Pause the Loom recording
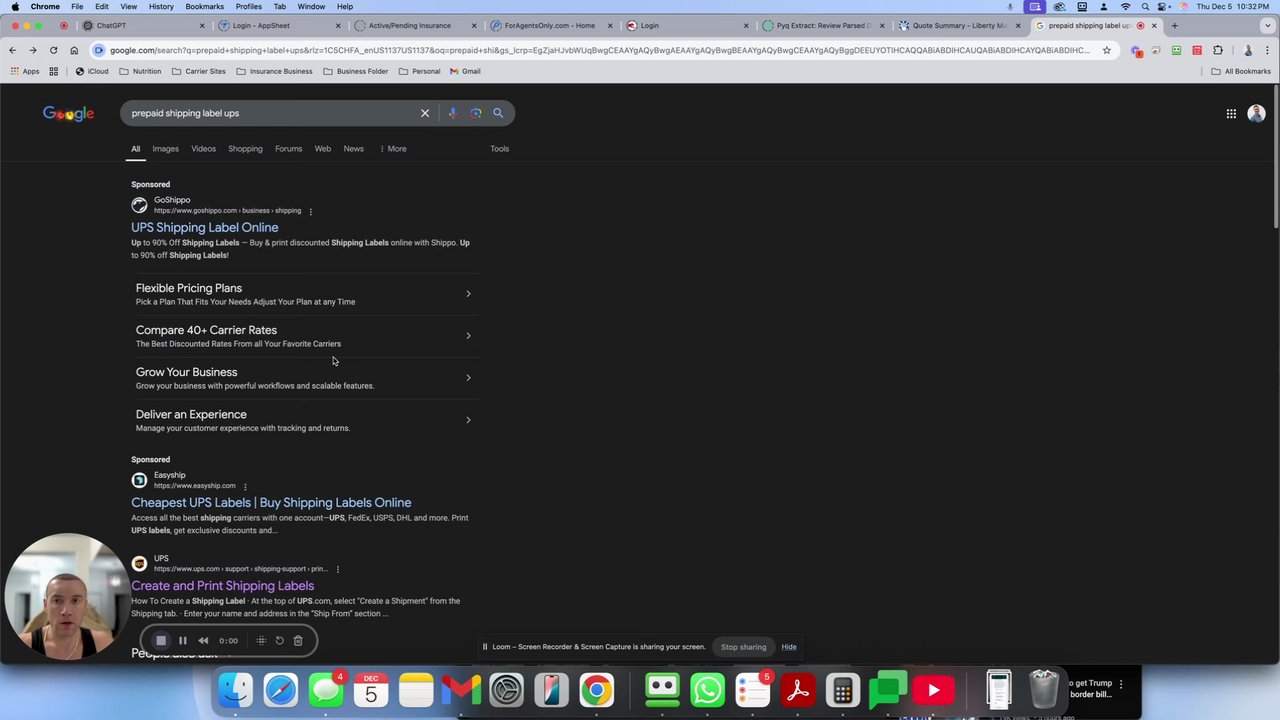Screen dimensions: 1280x720 183,641
